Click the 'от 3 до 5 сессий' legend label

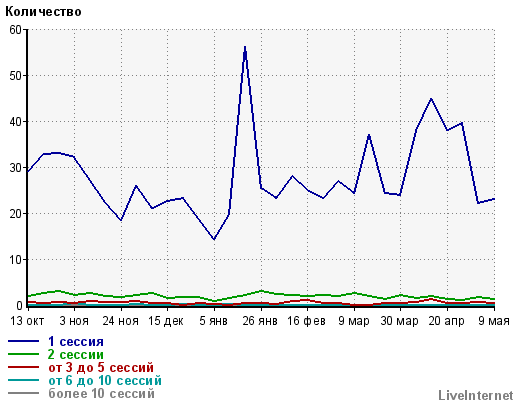pyautogui.click(x=101, y=367)
